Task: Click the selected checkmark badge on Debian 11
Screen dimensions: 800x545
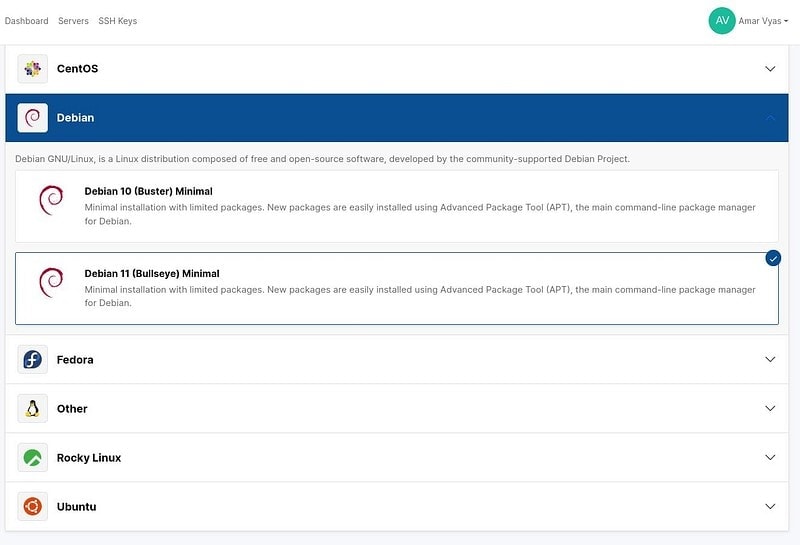Action: pos(773,258)
